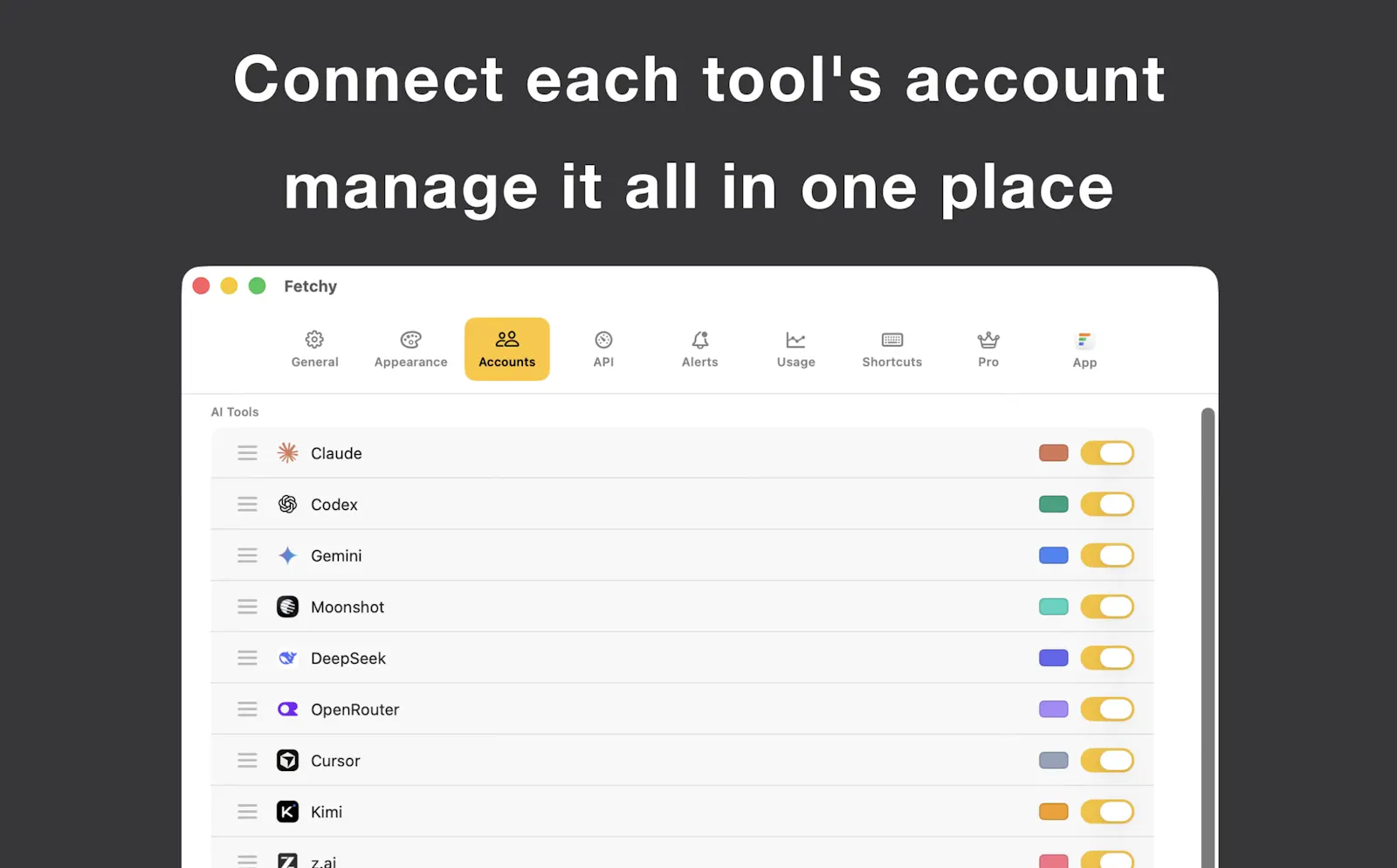Open the Pro tab
Viewport: 1397px width, 868px height.
(988, 349)
